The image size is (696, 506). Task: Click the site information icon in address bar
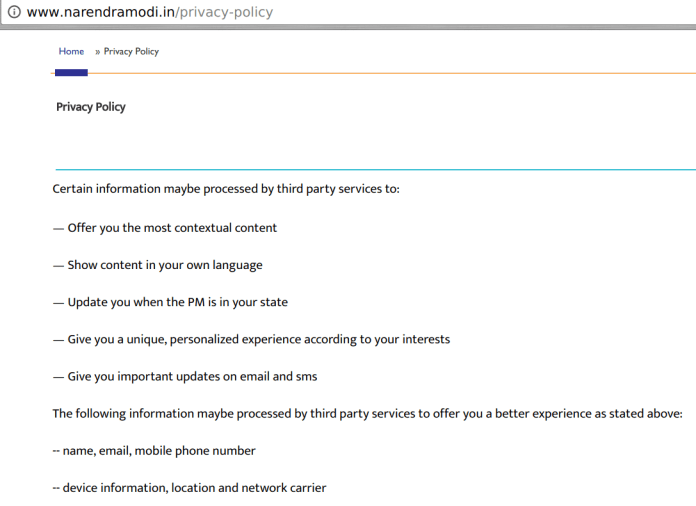[x=13, y=12]
